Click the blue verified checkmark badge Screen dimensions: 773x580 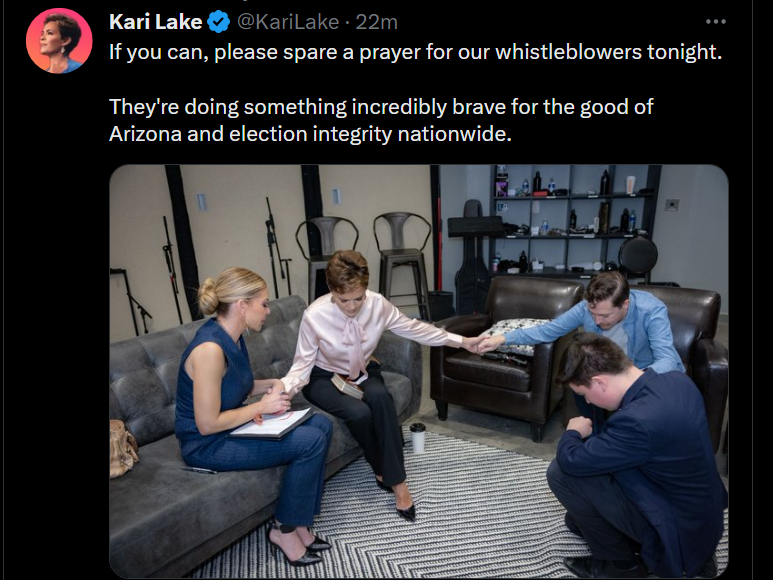(218, 22)
